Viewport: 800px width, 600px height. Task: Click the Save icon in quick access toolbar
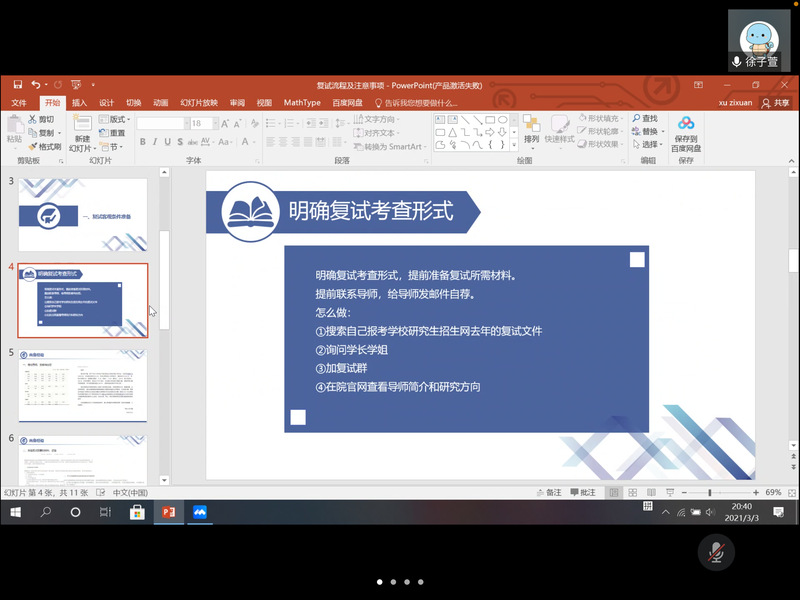[17, 85]
